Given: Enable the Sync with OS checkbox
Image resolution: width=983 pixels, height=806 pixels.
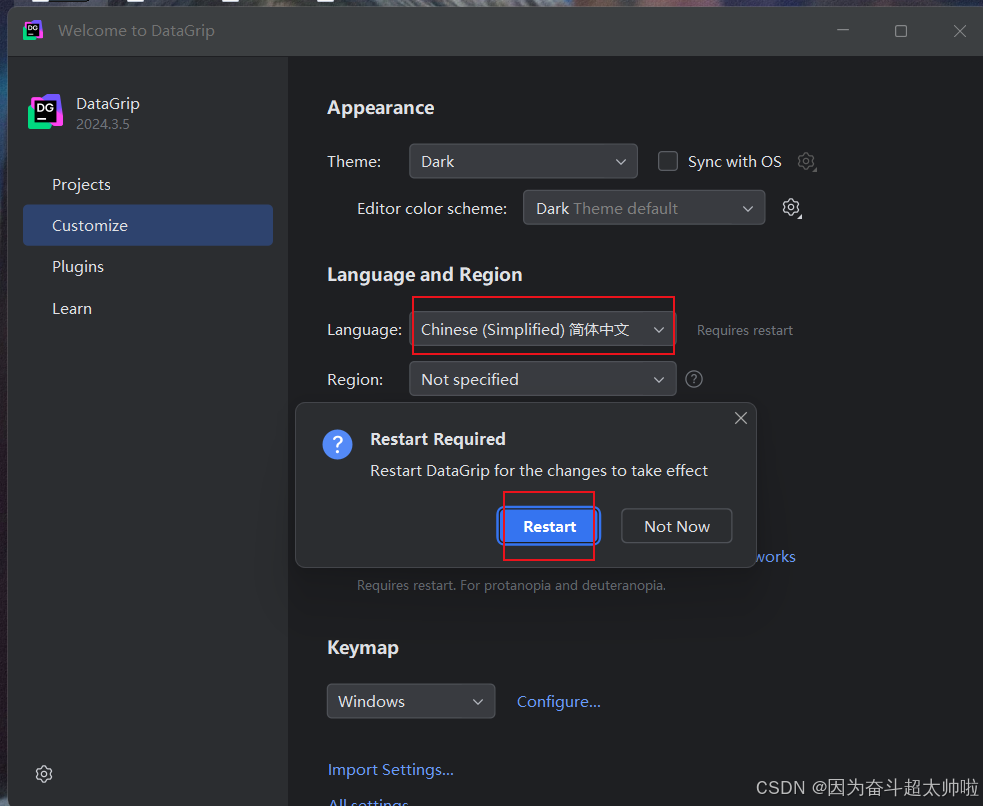Looking at the screenshot, I should (x=668, y=161).
